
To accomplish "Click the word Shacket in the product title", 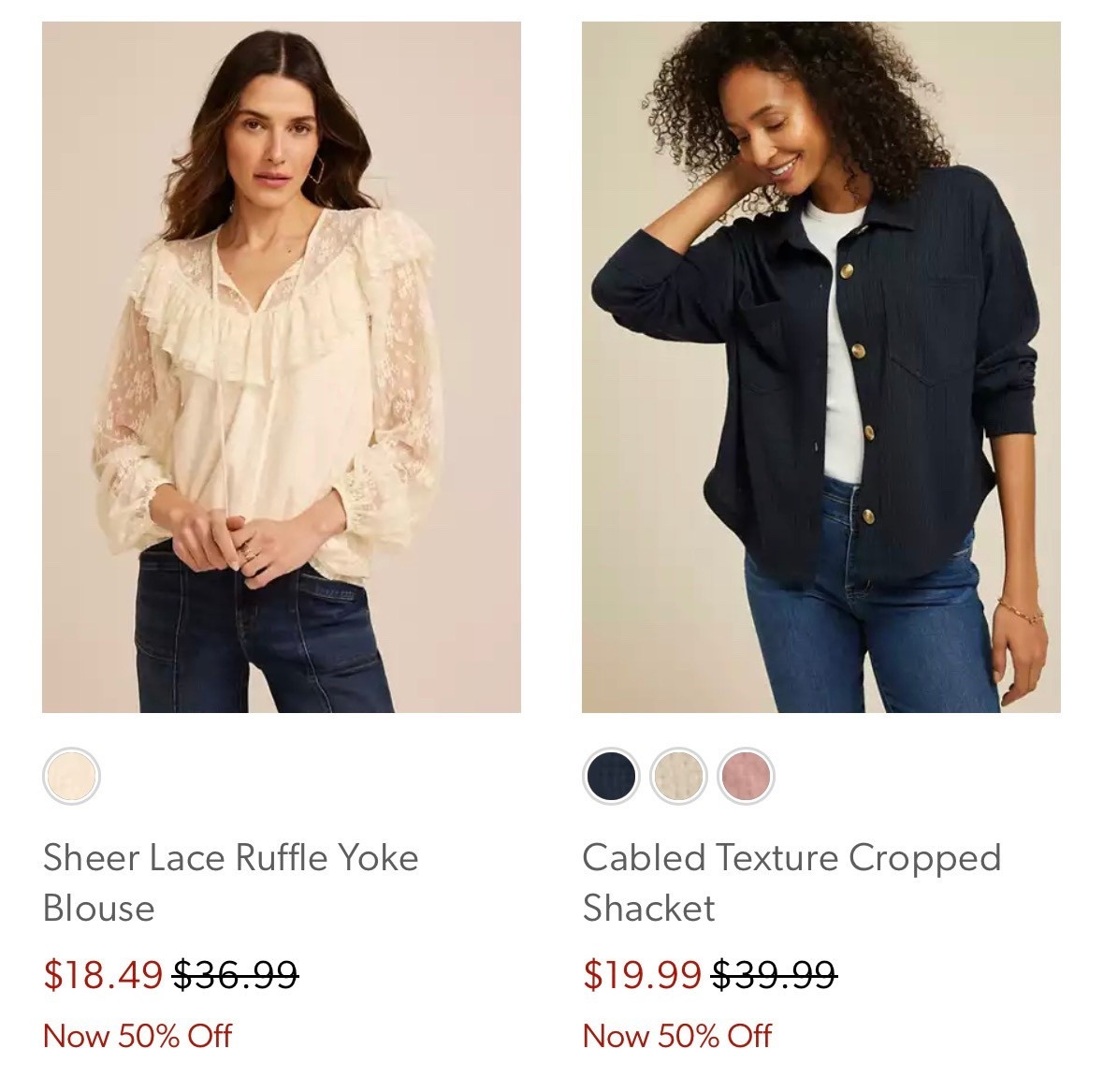I will tap(647, 909).
